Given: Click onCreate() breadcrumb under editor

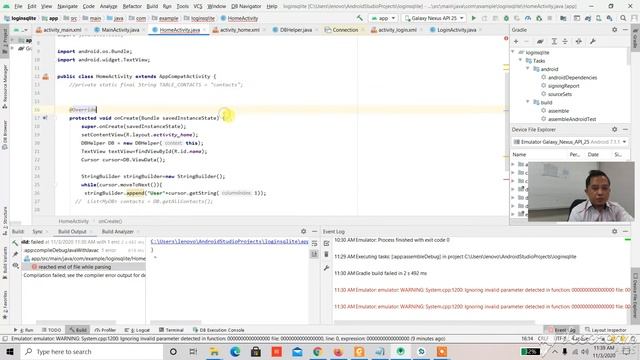Looking at the screenshot, I should pyautogui.click(x=110, y=221).
